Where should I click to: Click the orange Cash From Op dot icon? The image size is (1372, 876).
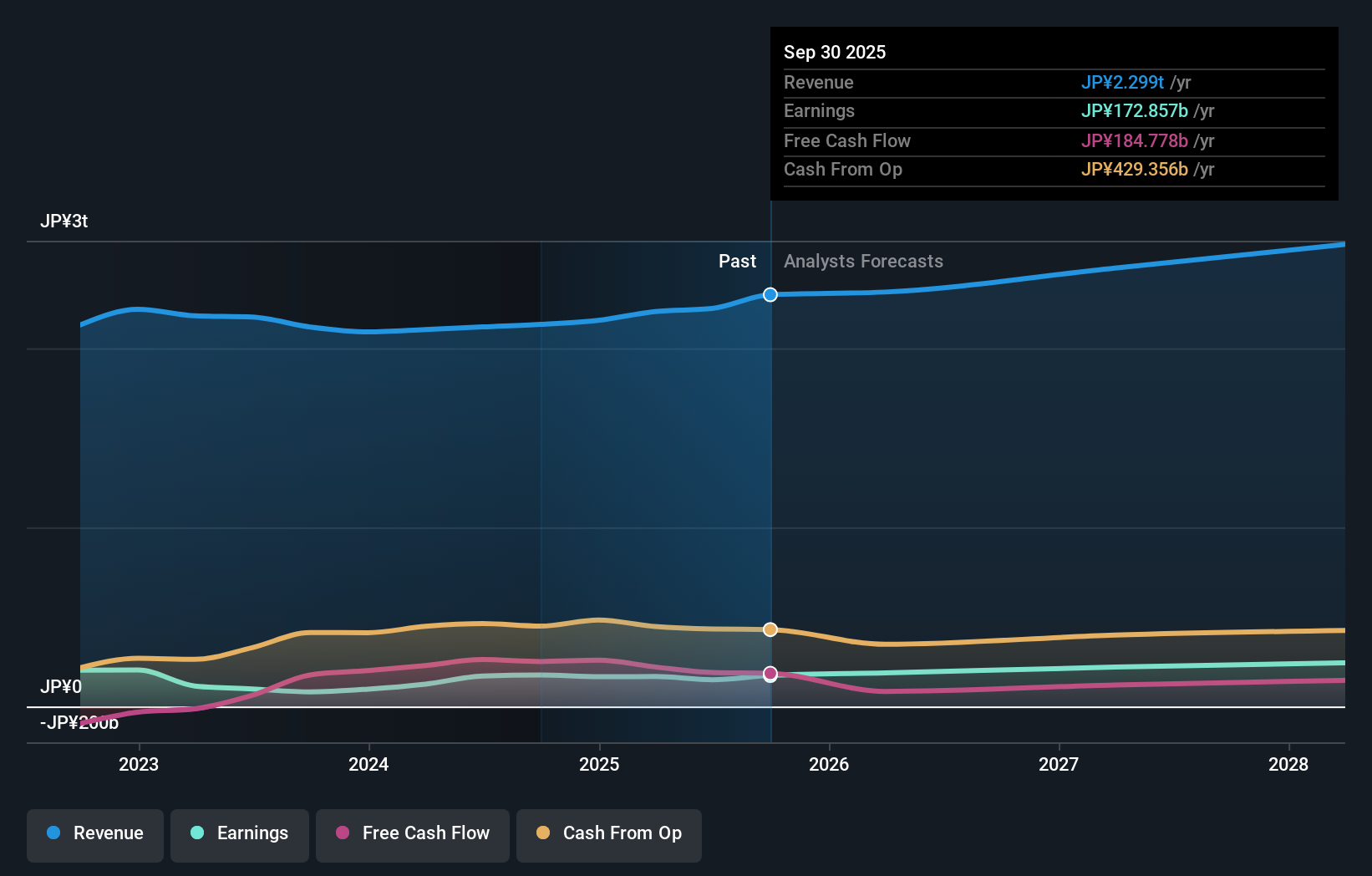(x=543, y=833)
